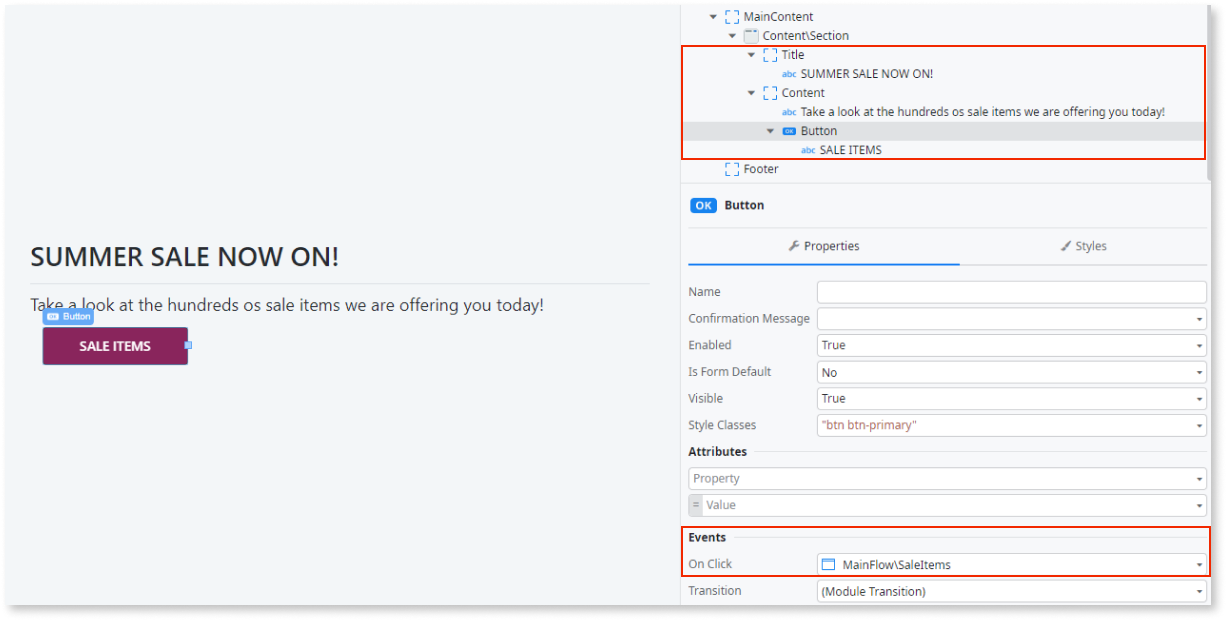Click the OK Button icon in the properties header
Image resolution: width=1226 pixels, height=620 pixels.
(703, 205)
